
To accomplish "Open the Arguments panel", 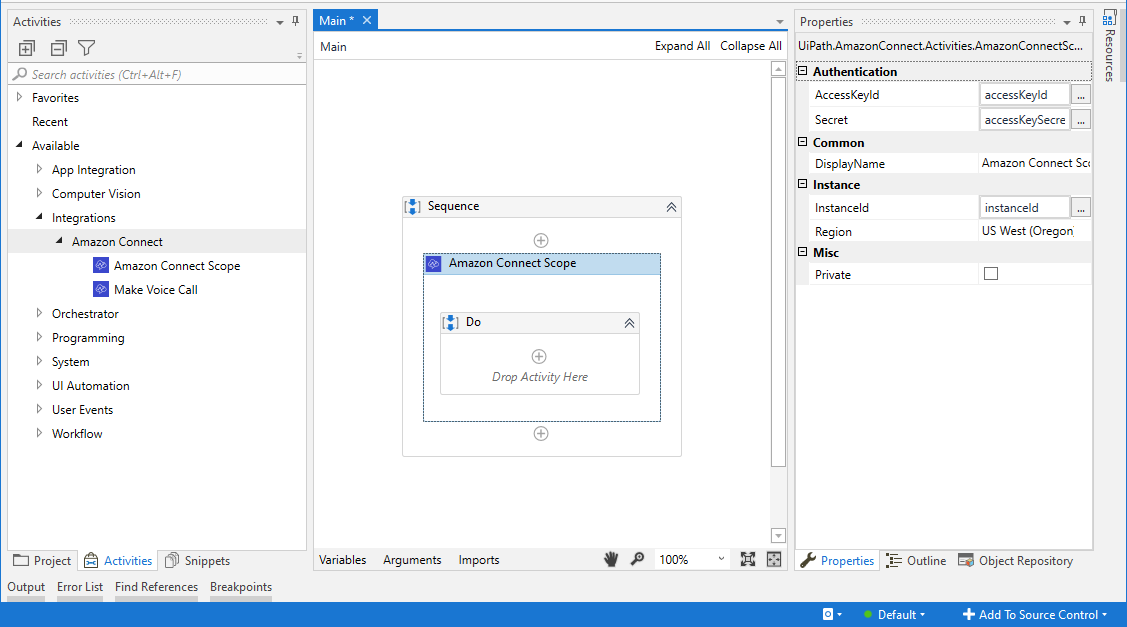I will click(413, 559).
